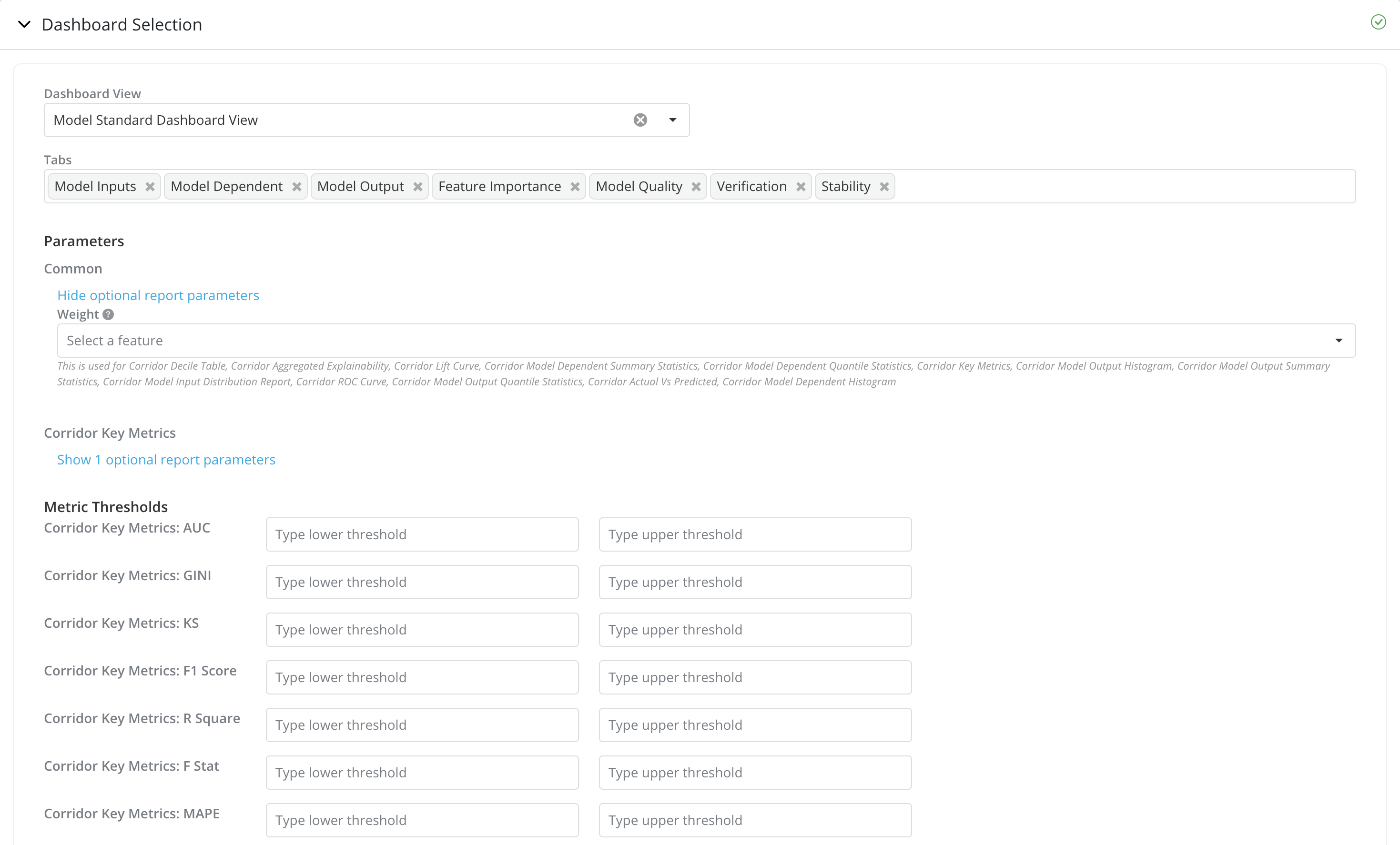The width and height of the screenshot is (1400, 845).
Task: Click F1 Score upper threshold field
Action: click(x=755, y=677)
